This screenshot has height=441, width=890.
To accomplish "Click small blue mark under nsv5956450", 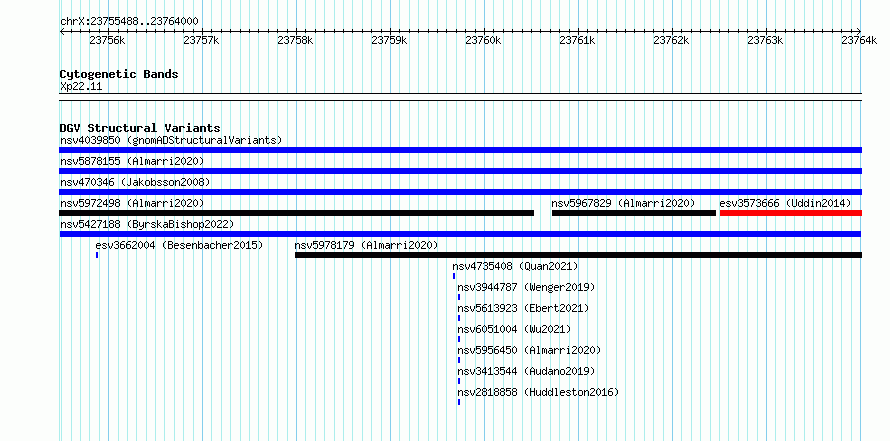I will coord(459,360).
